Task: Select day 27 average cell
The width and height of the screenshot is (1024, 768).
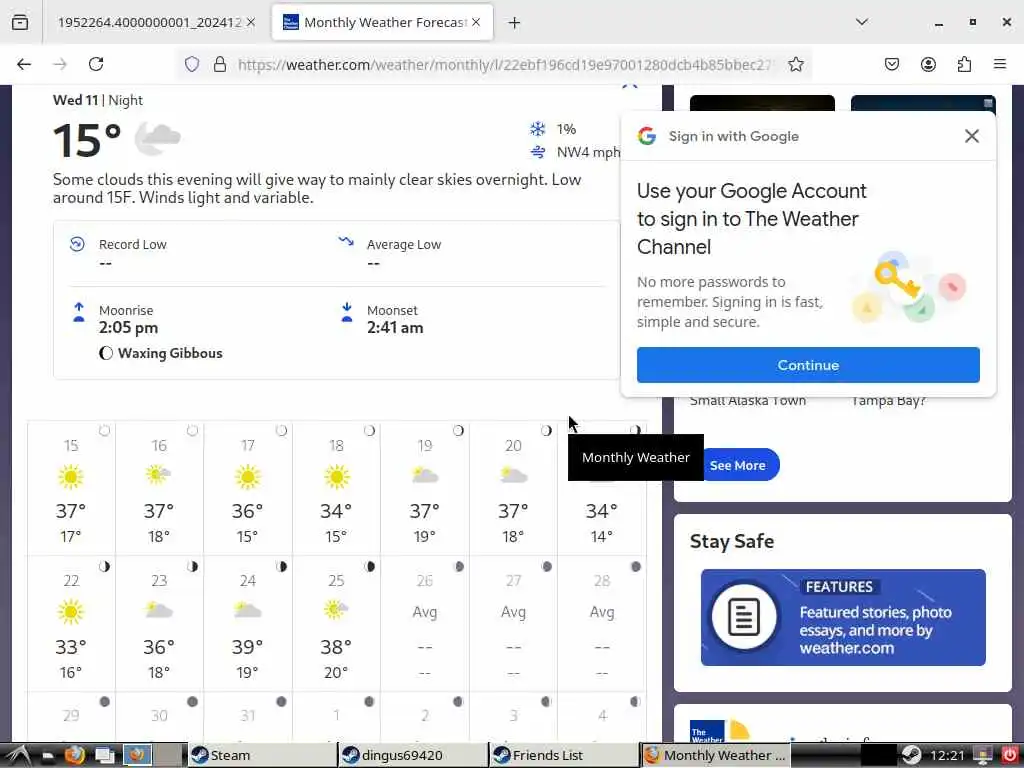Action: point(513,624)
